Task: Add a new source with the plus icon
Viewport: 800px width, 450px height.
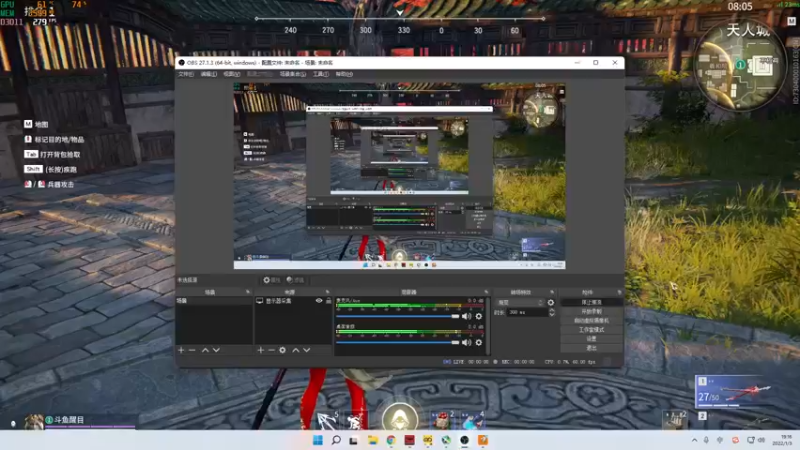Action: coord(261,350)
